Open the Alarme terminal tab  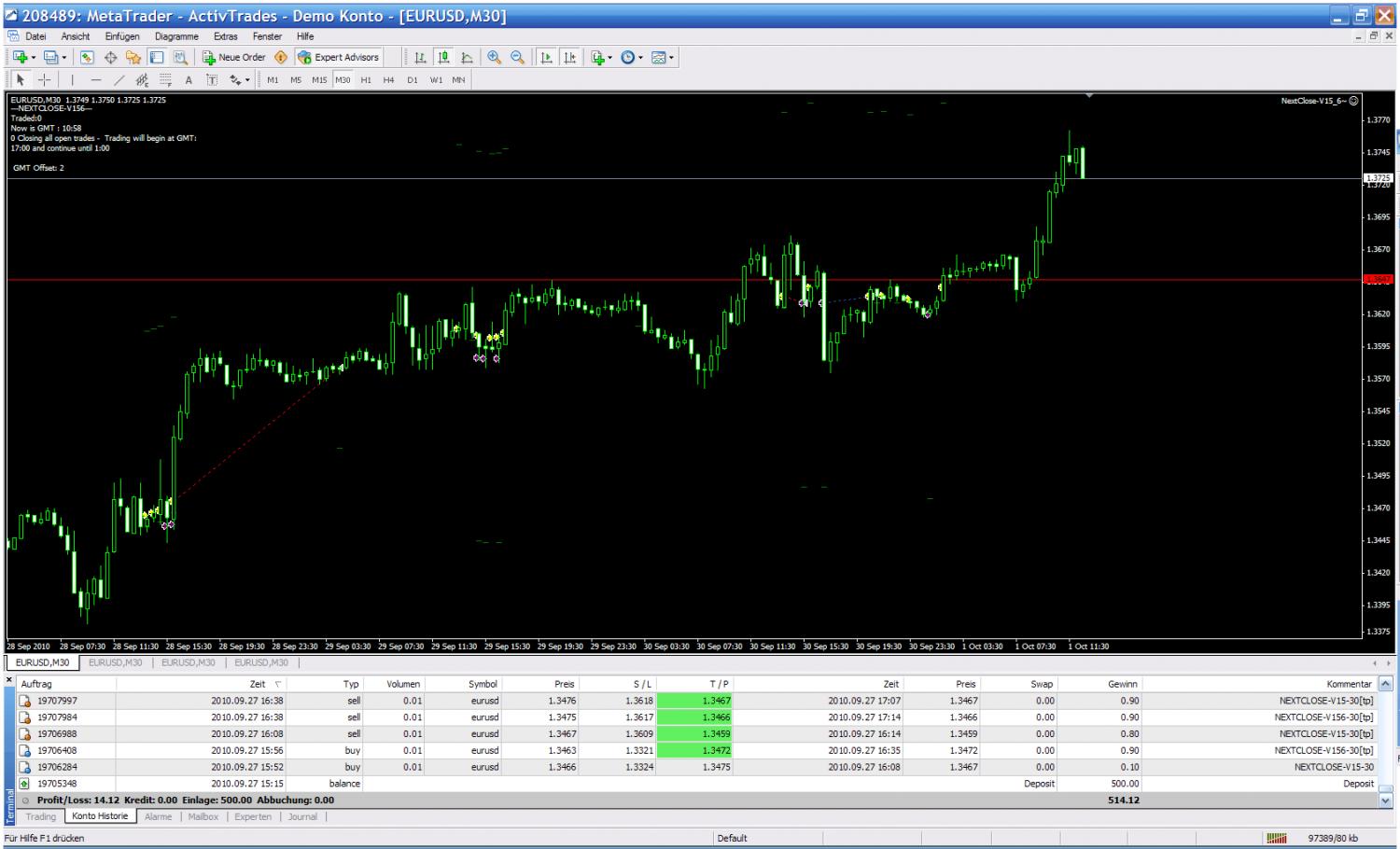pos(158,816)
